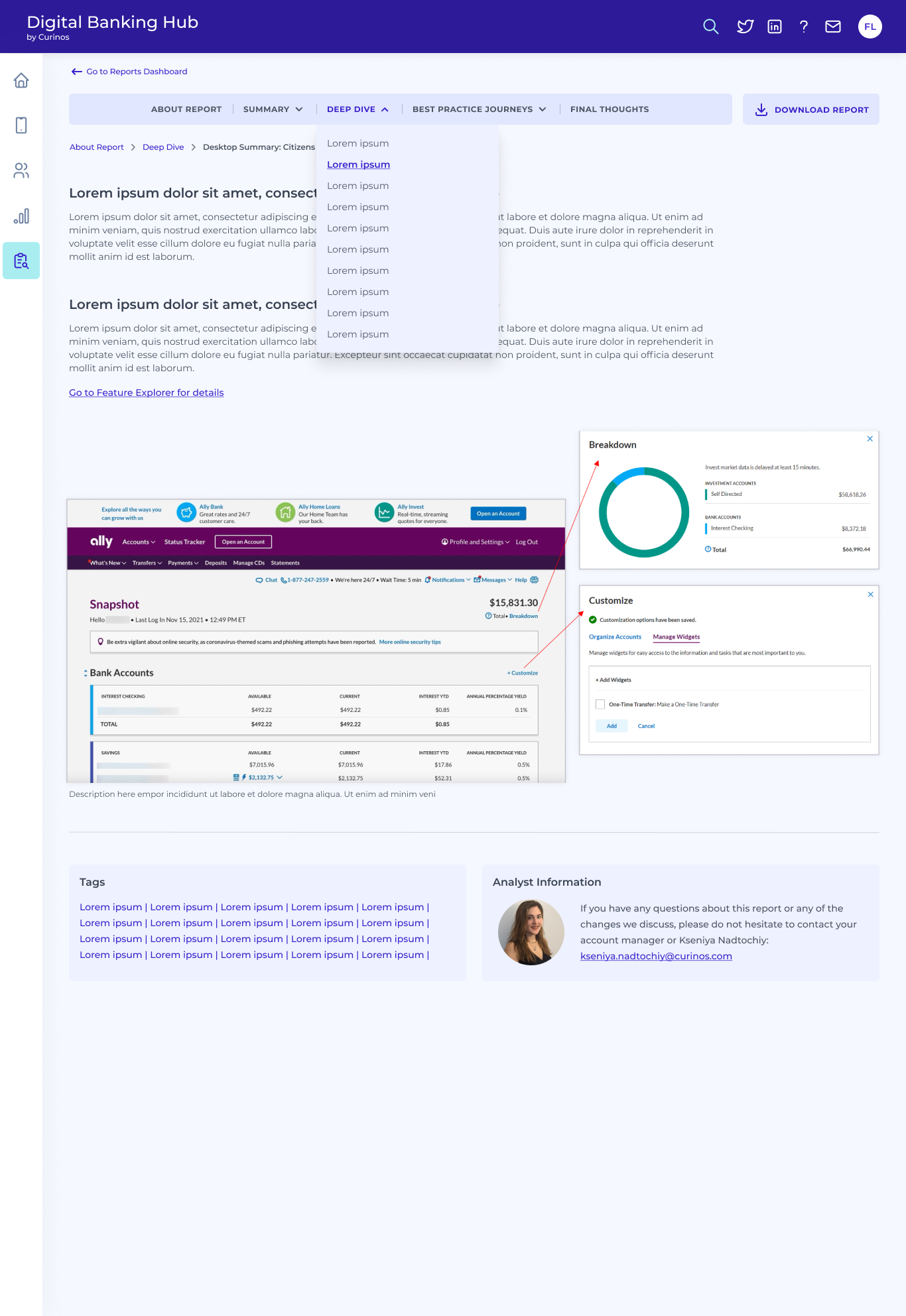This screenshot has width=906, height=1316.
Task: Click Breakdown link under $15,831.30 total
Action: point(523,616)
